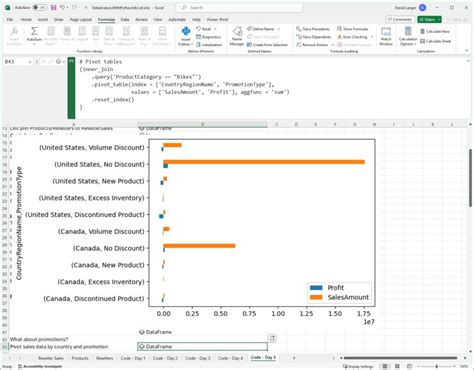The width and height of the screenshot is (474, 370).
Task: Click the Logical functions icon
Action: [x=82, y=31]
